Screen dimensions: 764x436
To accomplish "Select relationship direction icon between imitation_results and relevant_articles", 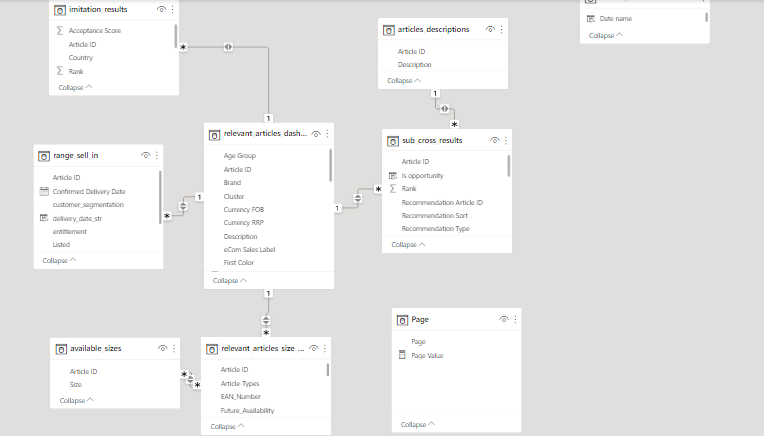I will coord(228,47).
